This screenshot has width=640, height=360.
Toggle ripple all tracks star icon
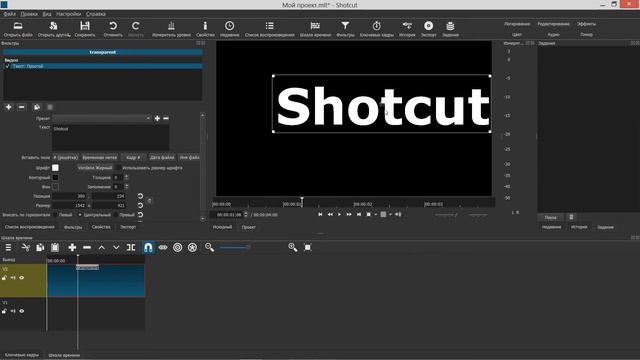pos(192,247)
